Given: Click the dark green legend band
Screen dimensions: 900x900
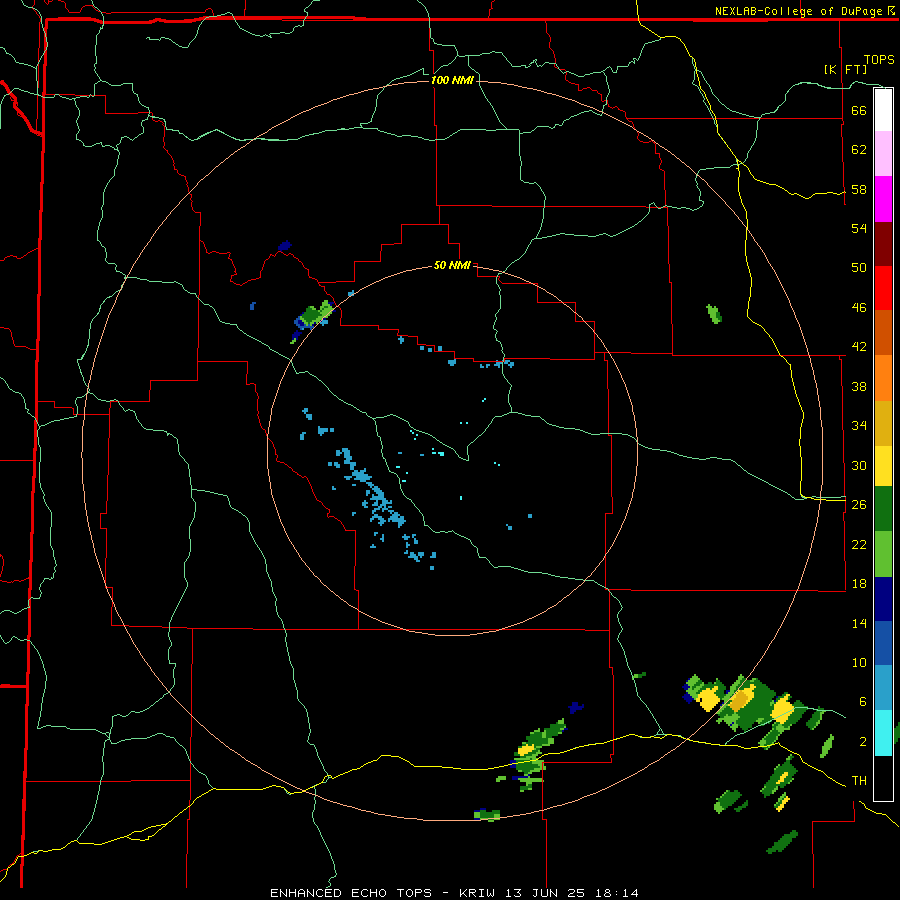Looking at the screenshot, I should (x=883, y=509).
